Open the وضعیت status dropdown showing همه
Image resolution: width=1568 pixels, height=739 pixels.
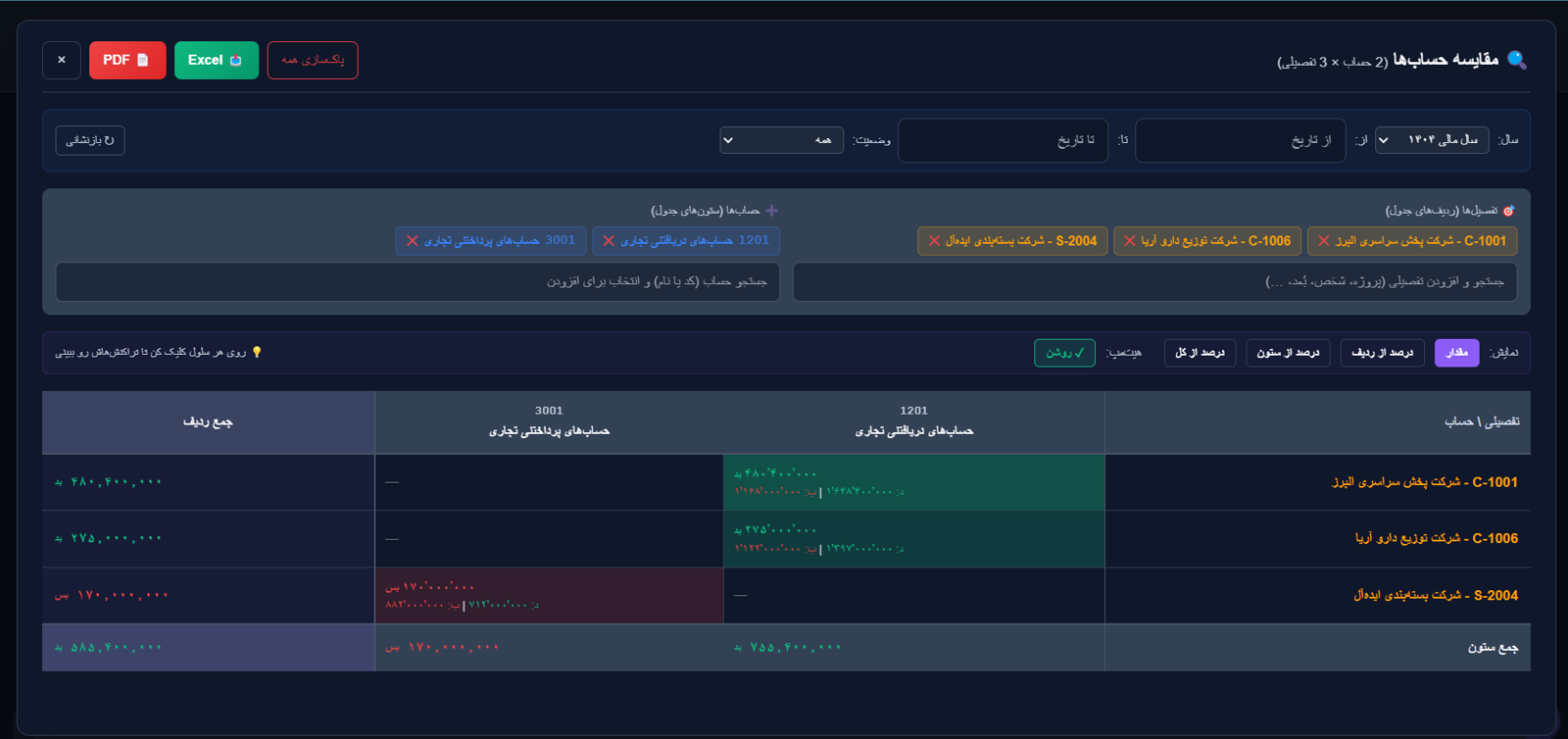(781, 140)
